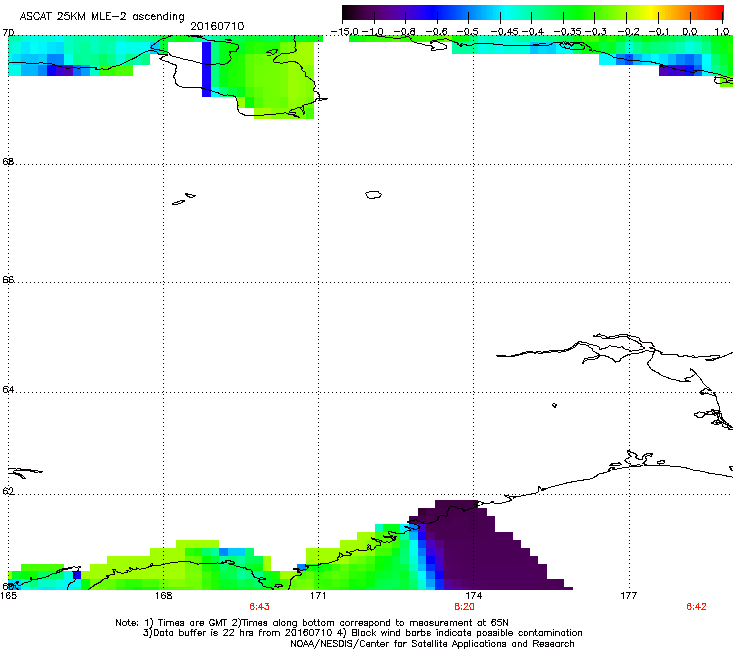
Task: Click the vertical blue data stripe near 169
Action: [206, 69]
